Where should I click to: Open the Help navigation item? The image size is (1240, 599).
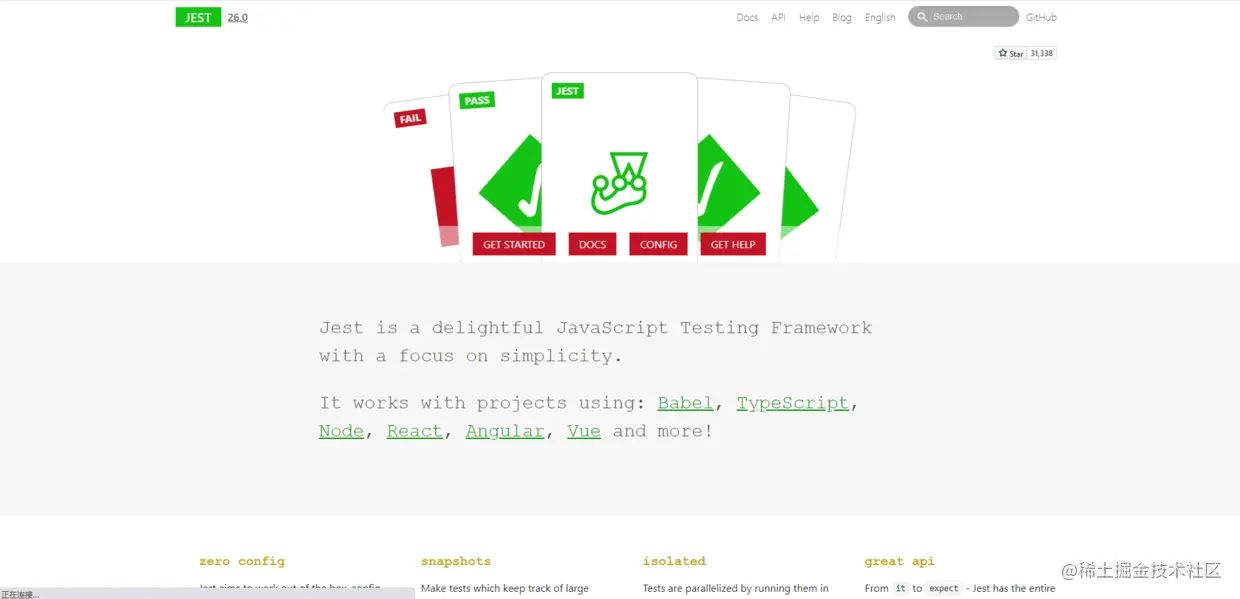(x=809, y=17)
